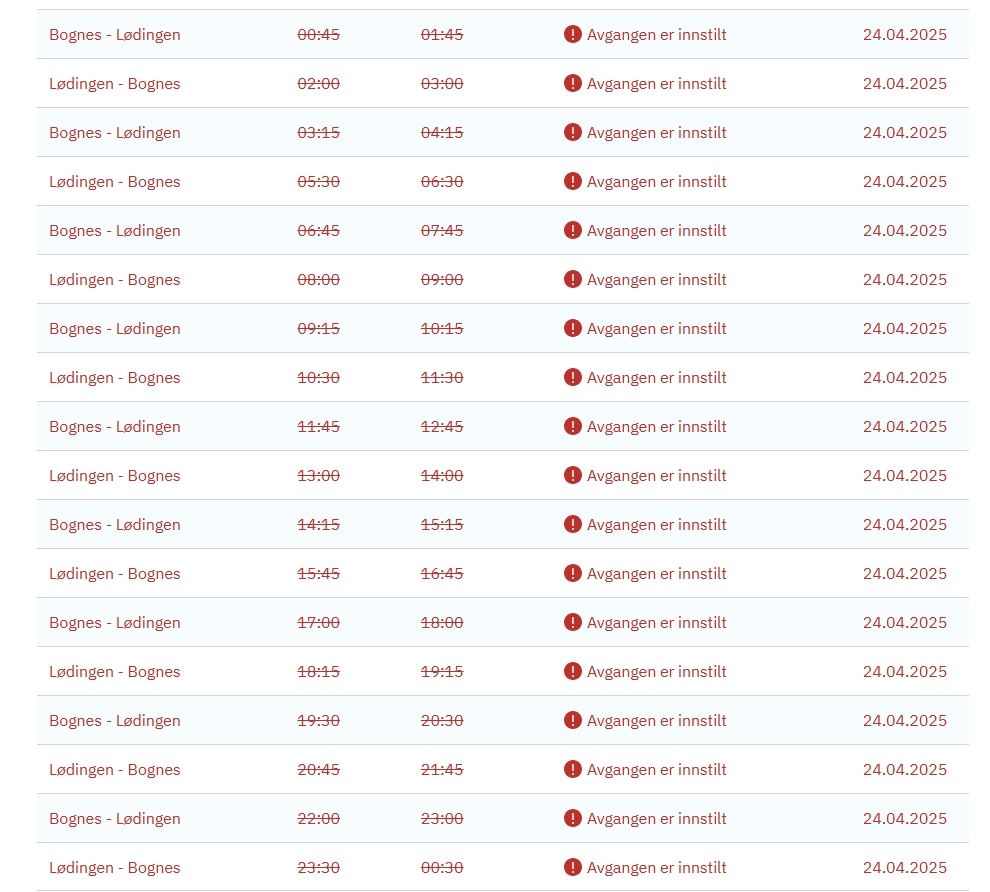The height and width of the screenshot is (892, 990).
Task: Click the exclamation icon for the 14:15 departure
Action: [573, 525]
